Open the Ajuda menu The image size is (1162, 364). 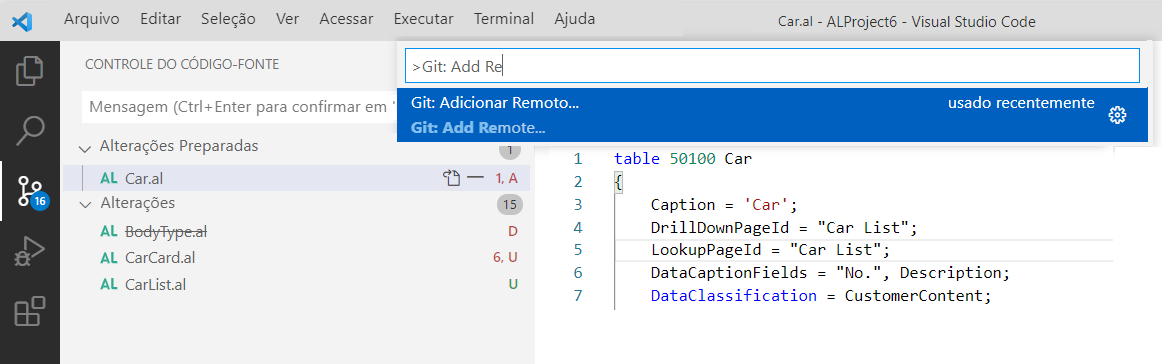(574, 19)
